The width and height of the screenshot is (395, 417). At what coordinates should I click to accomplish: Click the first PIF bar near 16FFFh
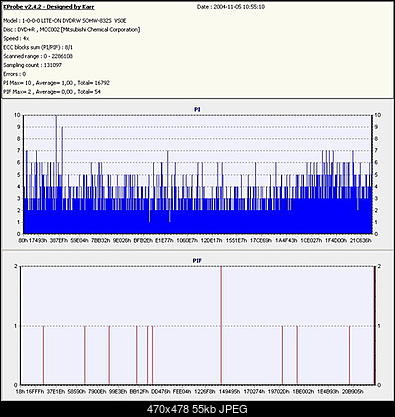coord(43,355)
